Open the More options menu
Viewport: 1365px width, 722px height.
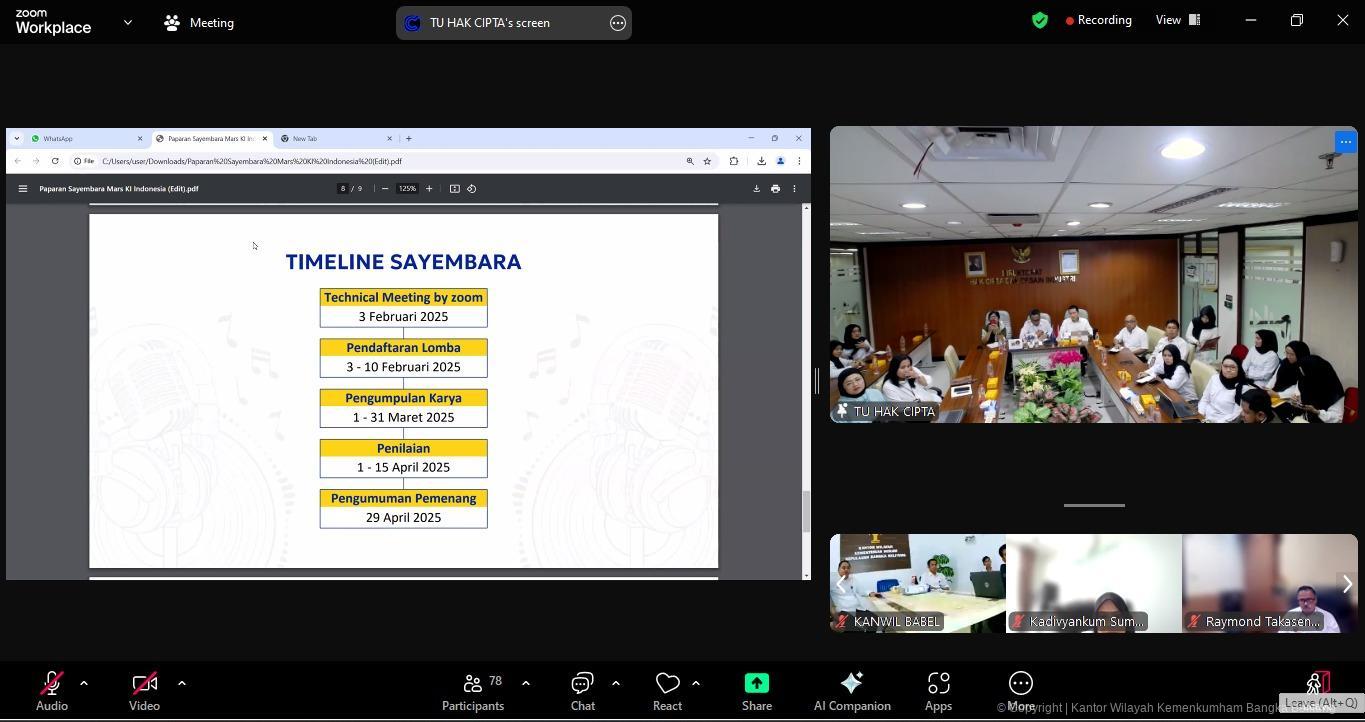coord(1021,691)
